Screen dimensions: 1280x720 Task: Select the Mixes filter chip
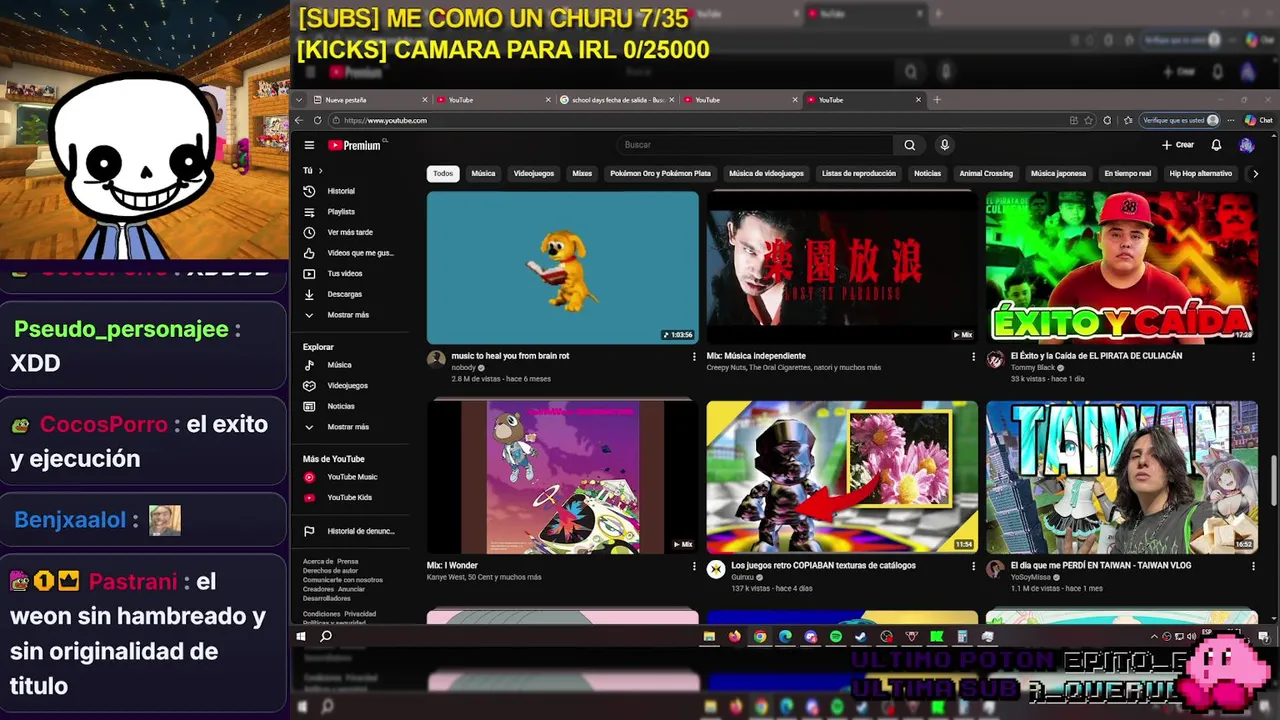pos(582,173)
